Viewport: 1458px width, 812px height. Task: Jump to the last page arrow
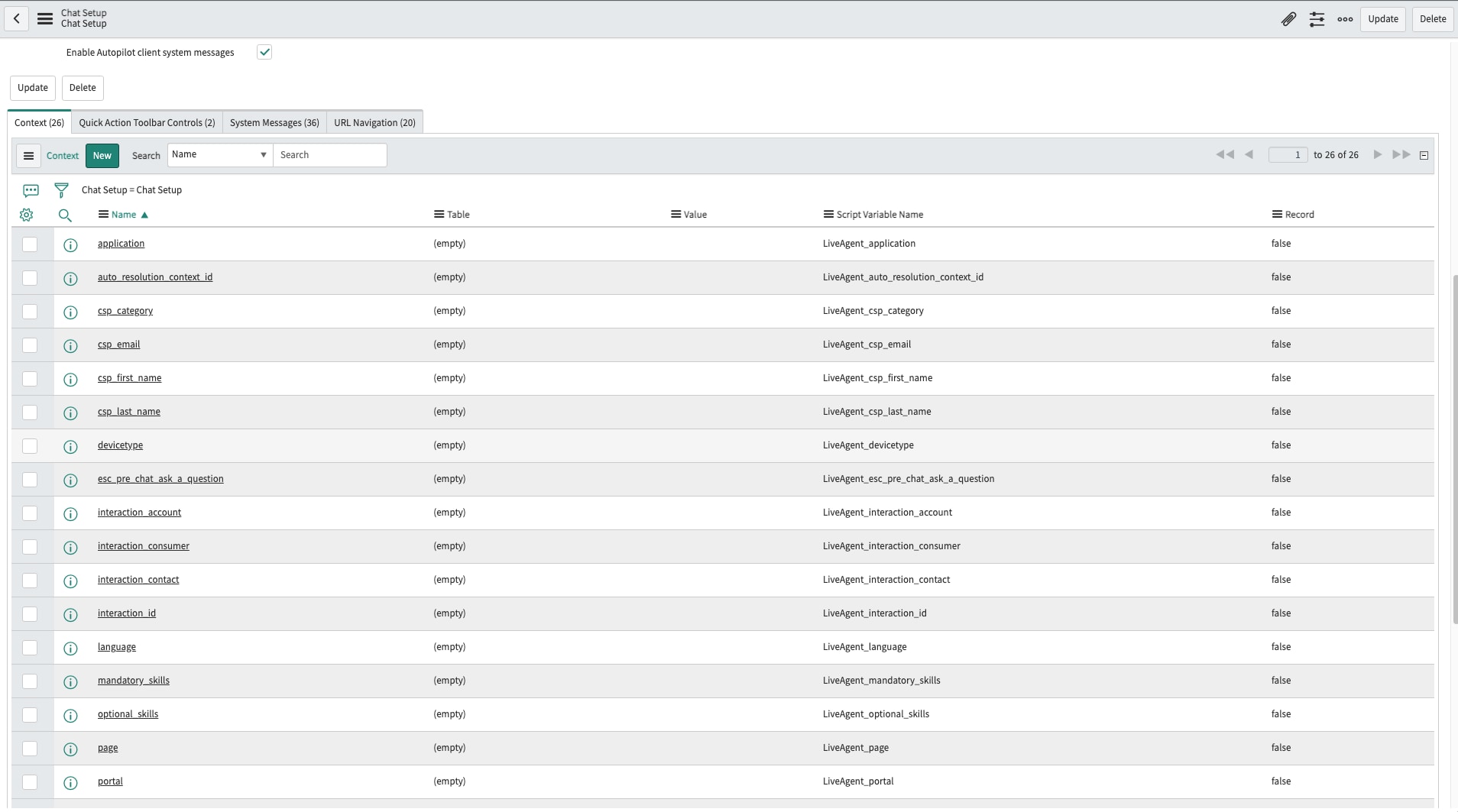[x=1401, y=155]
